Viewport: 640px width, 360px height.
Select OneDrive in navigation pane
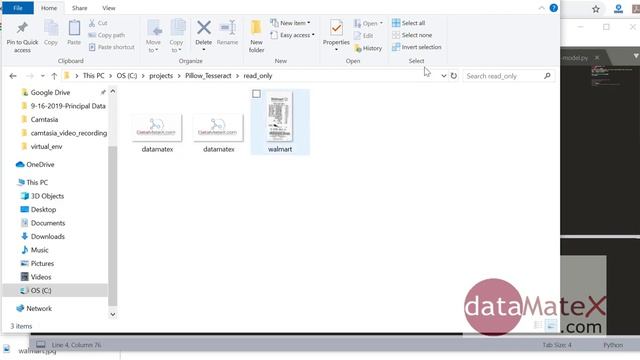pyautogui.click(x=40, y=164)
